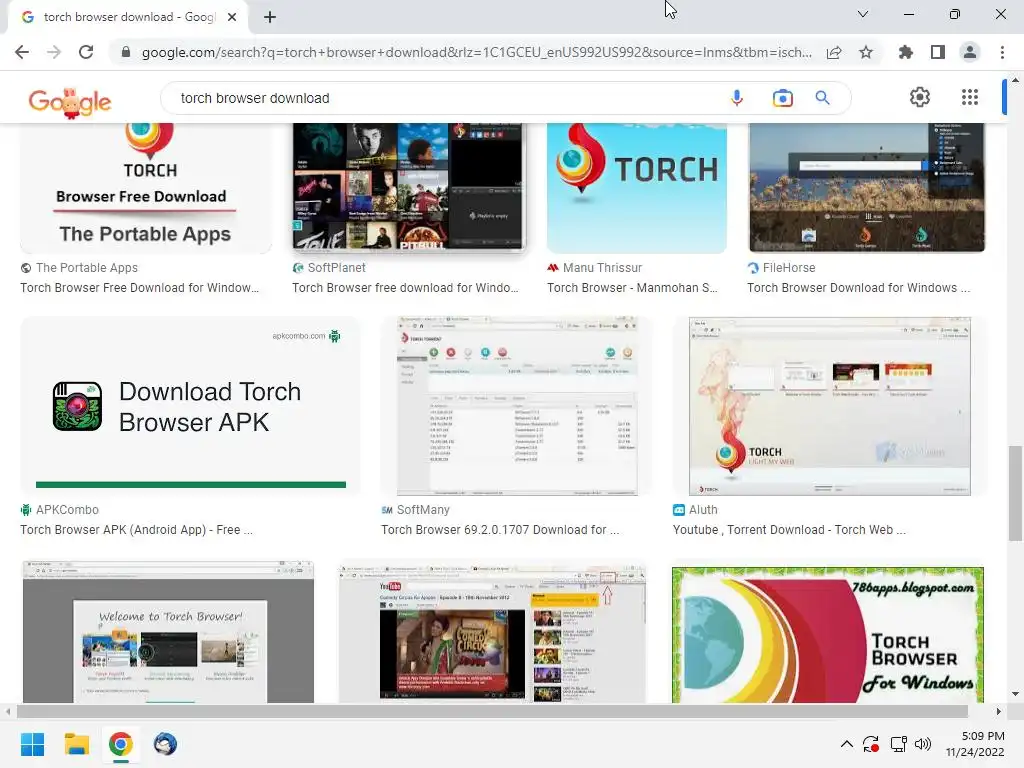Viewport: 1024px width, 768px height.
Task: Search by image with the camera icon
Action: [x=782, y=98]
